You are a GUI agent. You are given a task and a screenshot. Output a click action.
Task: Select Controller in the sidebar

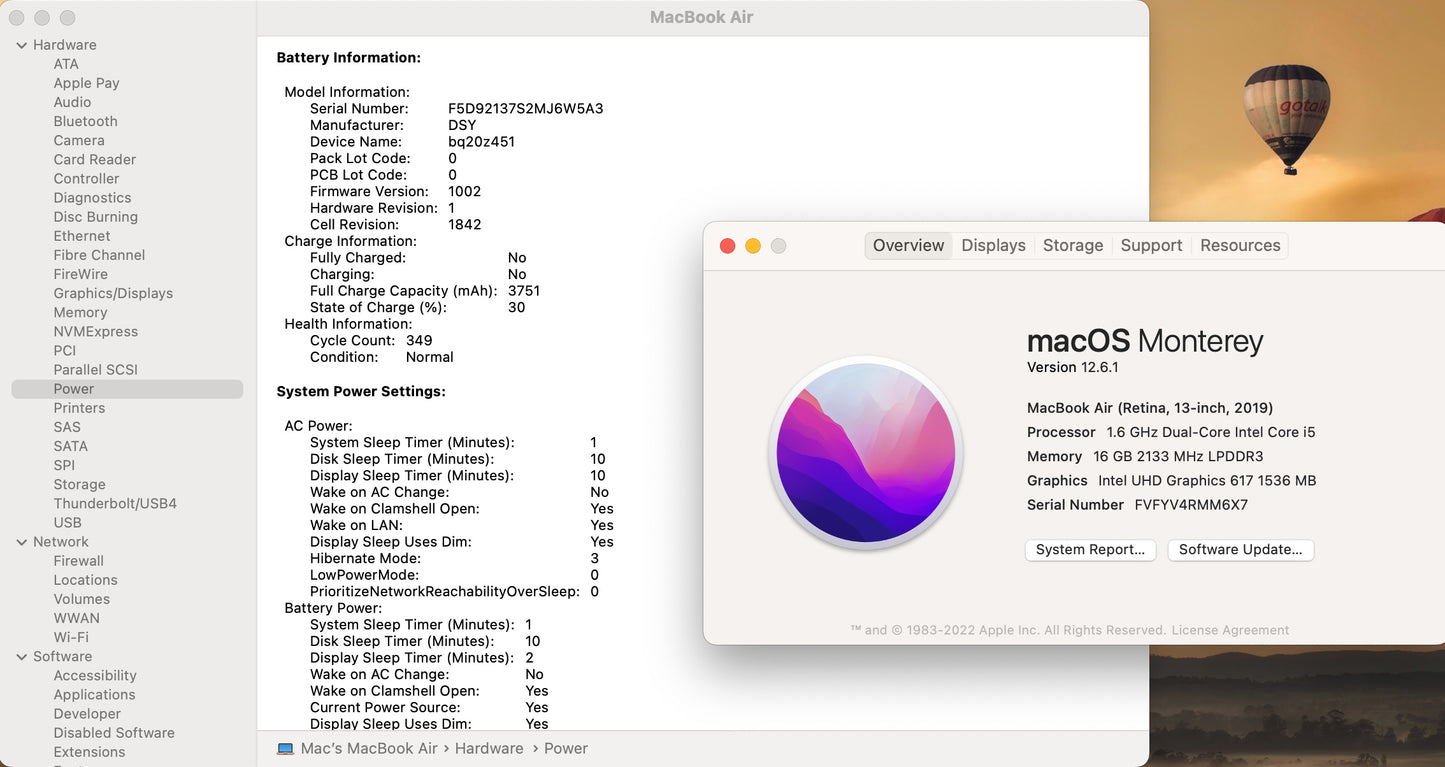point(86,179)
